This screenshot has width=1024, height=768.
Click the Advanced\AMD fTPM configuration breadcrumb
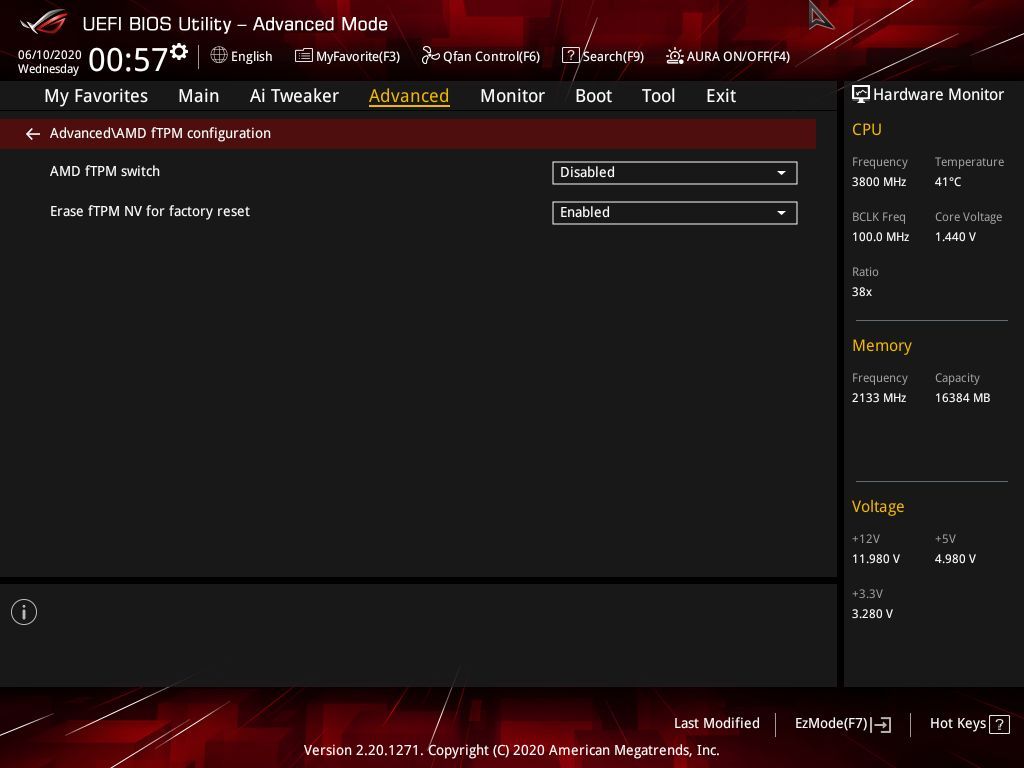click(160, 133)
